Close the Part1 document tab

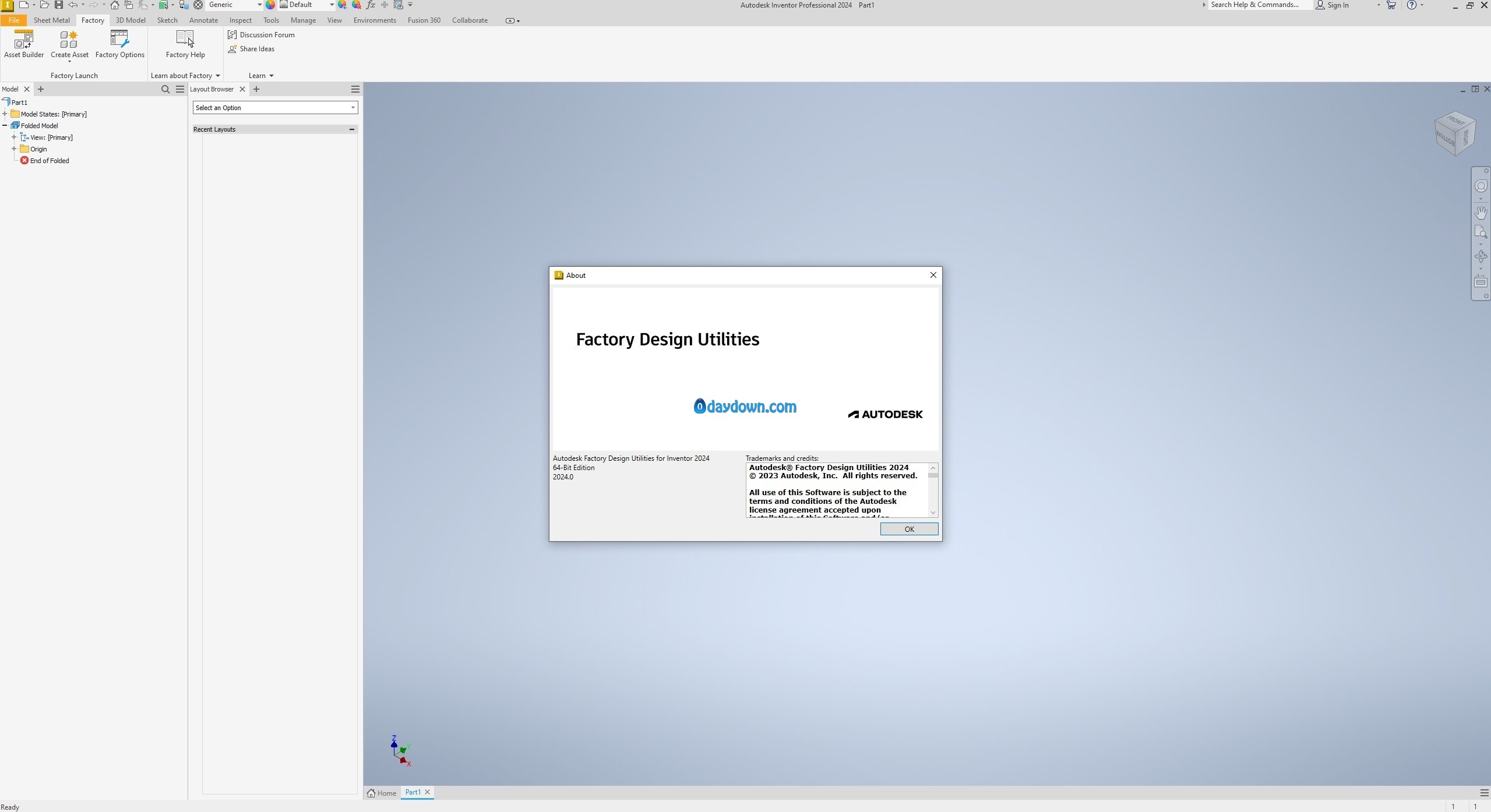click(427, 792)
